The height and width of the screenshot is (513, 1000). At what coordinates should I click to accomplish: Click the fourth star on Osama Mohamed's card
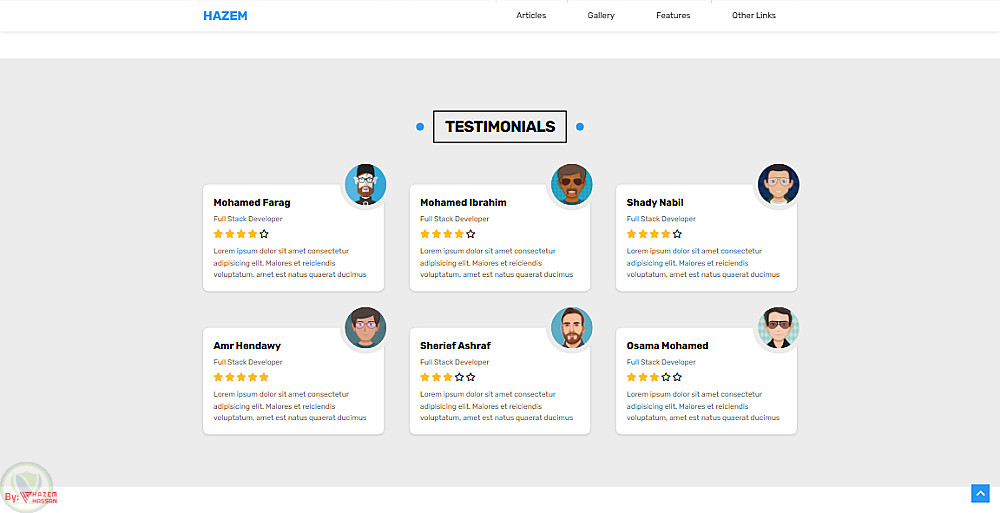(666, 377)
